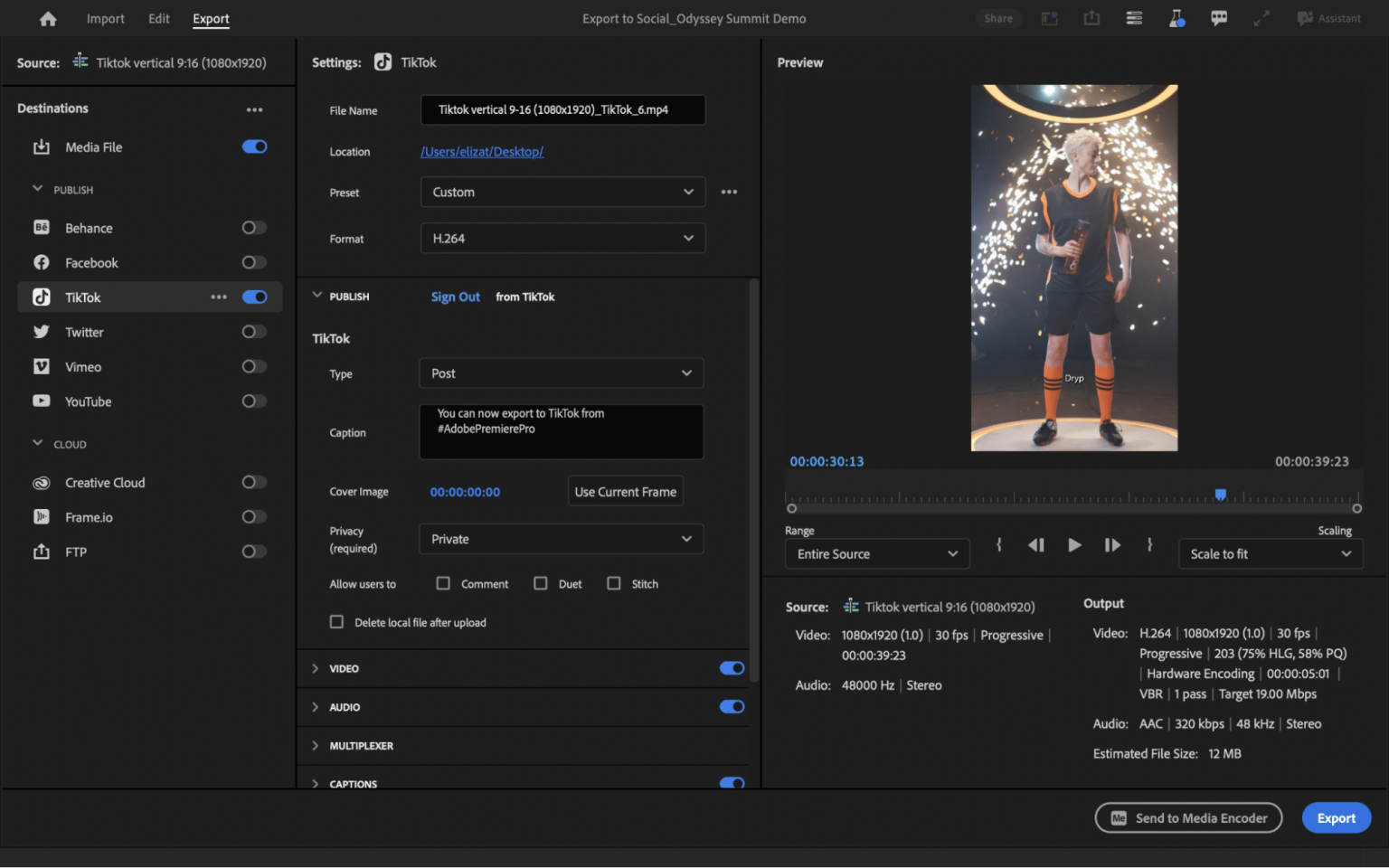
Task: Open the Privacy dropdown set to Private
Action: (x=561, y=539)
